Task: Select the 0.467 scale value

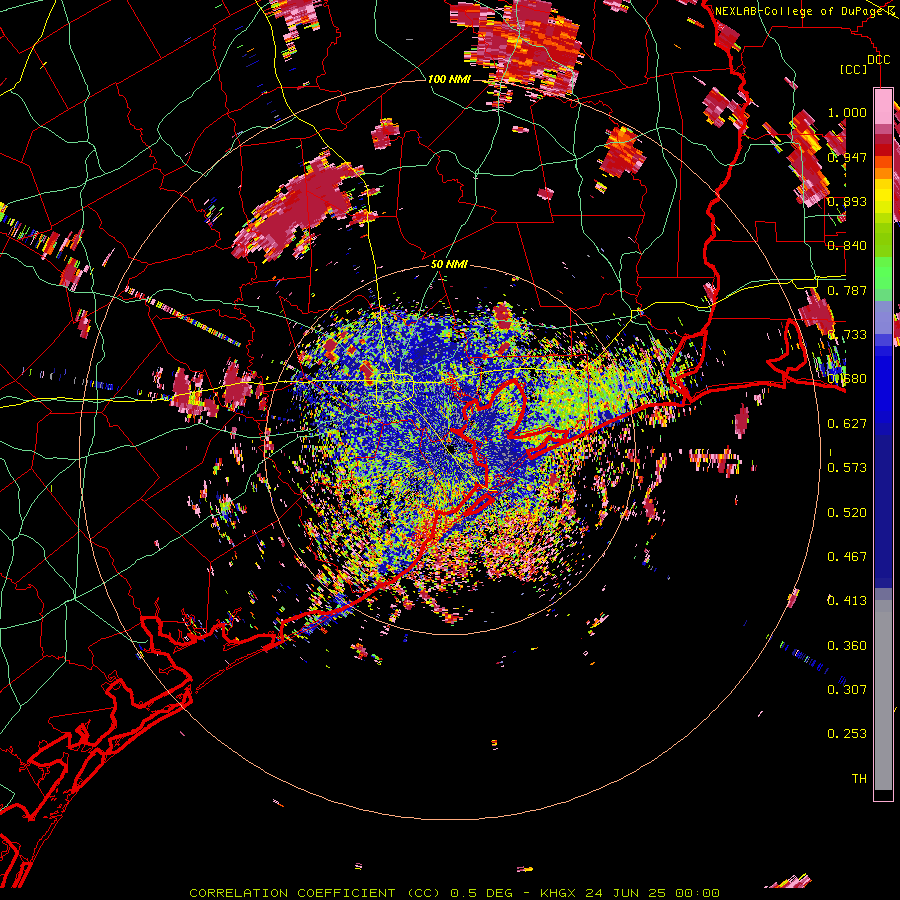Action: pyautogui.click(x=847, y=557)
